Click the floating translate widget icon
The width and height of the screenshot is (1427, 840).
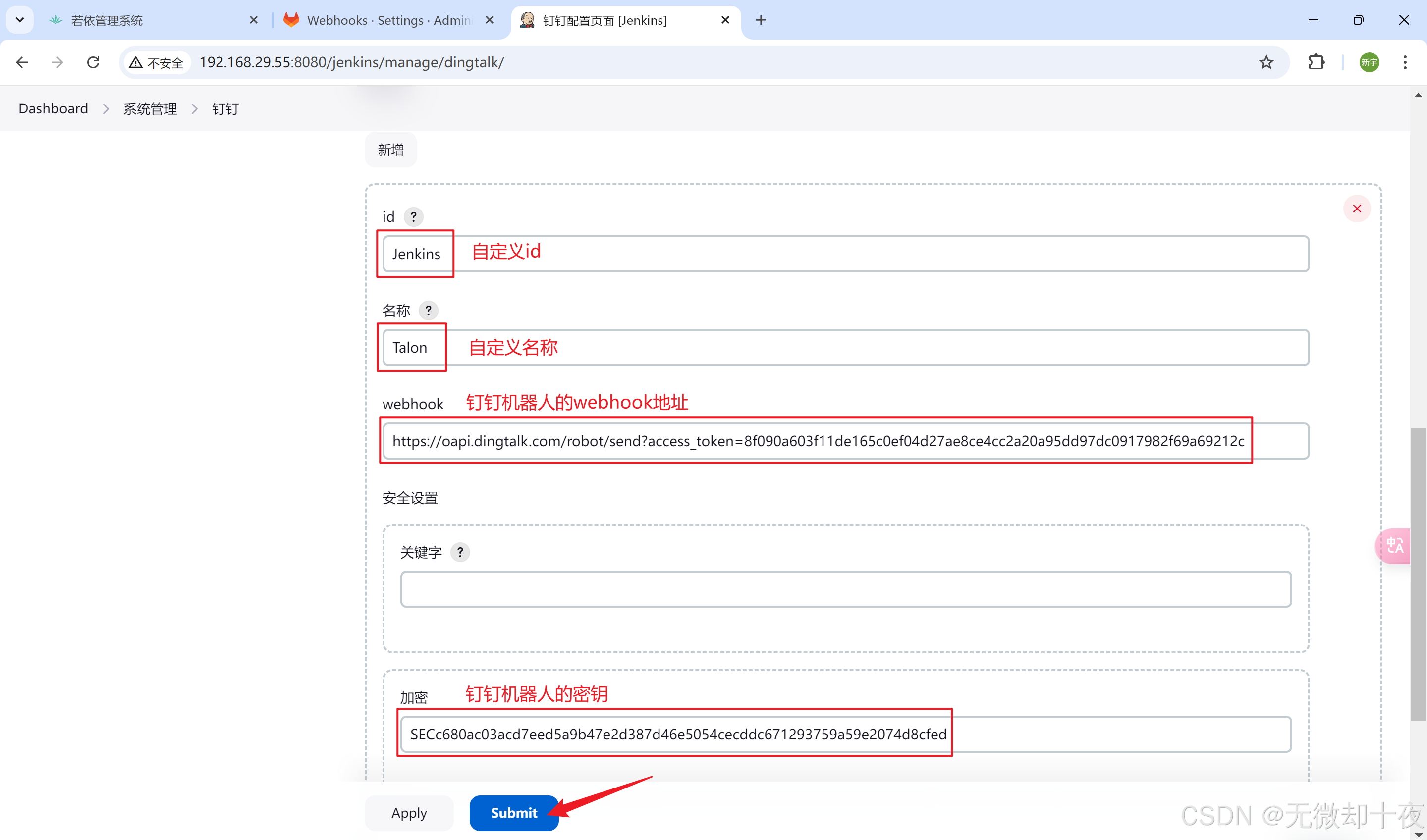tap(1394, 546)
